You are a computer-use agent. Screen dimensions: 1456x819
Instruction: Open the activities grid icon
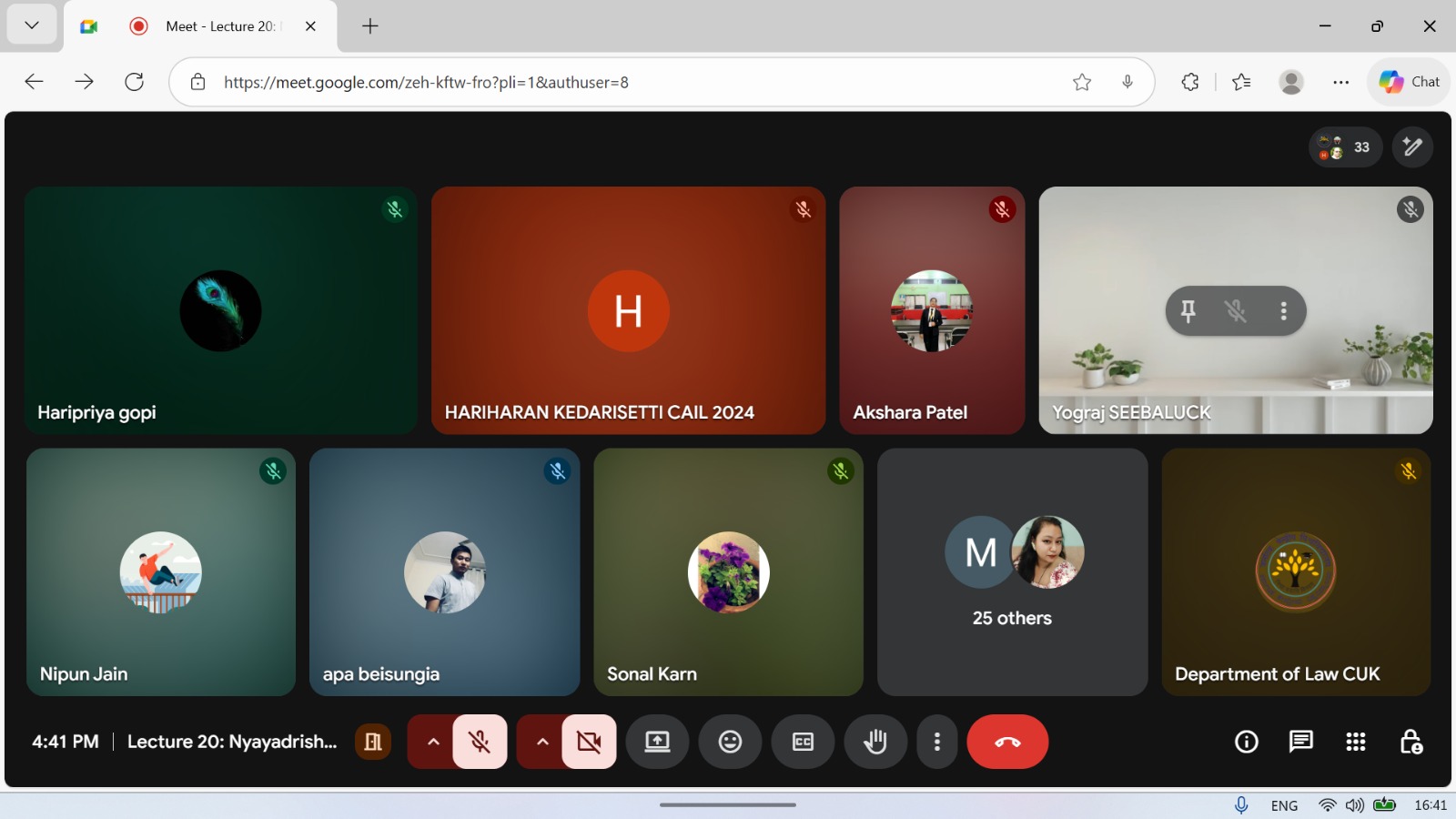pos(1355,742)
